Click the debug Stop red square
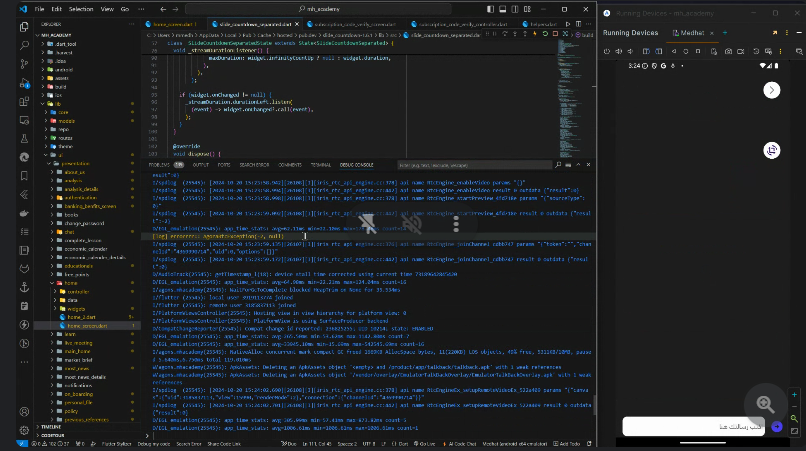This screenshot has width=806, height=451. (555, 34)
